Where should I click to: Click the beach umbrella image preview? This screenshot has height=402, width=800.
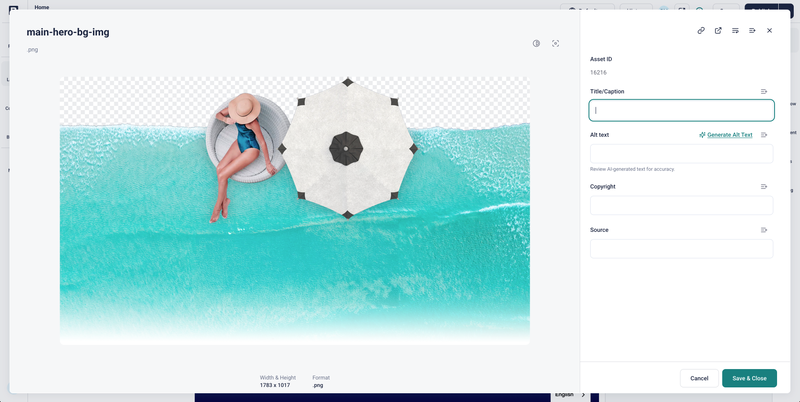[x=295, y=210]
